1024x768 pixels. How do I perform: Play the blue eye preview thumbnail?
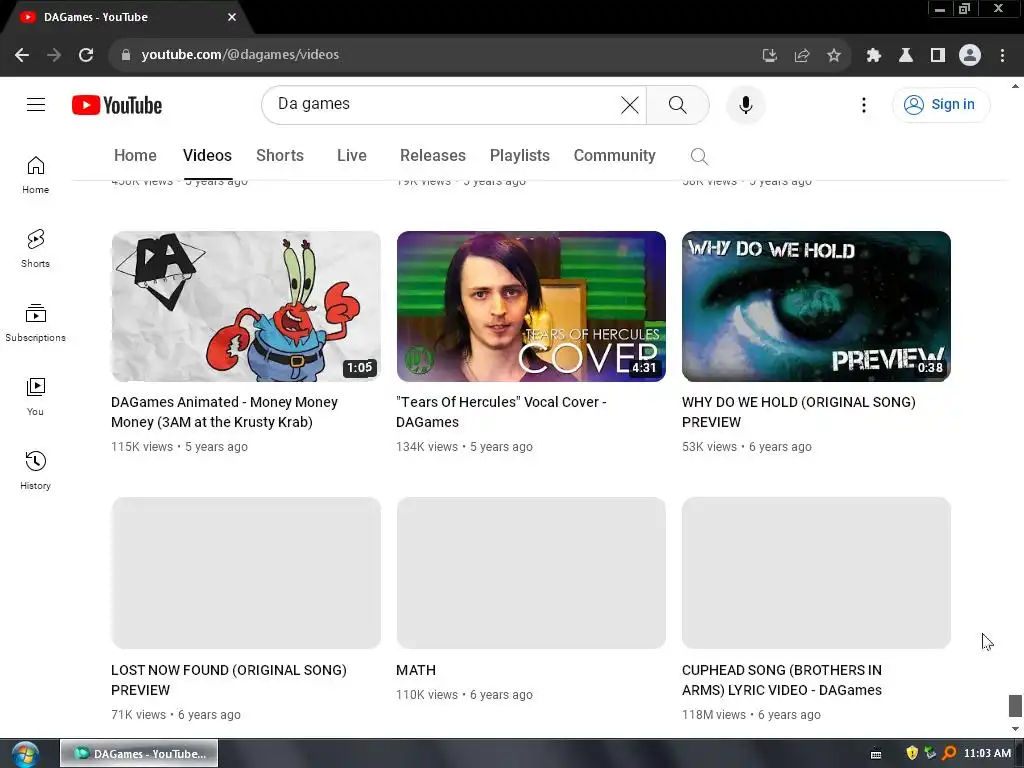(x=816, y=306)
